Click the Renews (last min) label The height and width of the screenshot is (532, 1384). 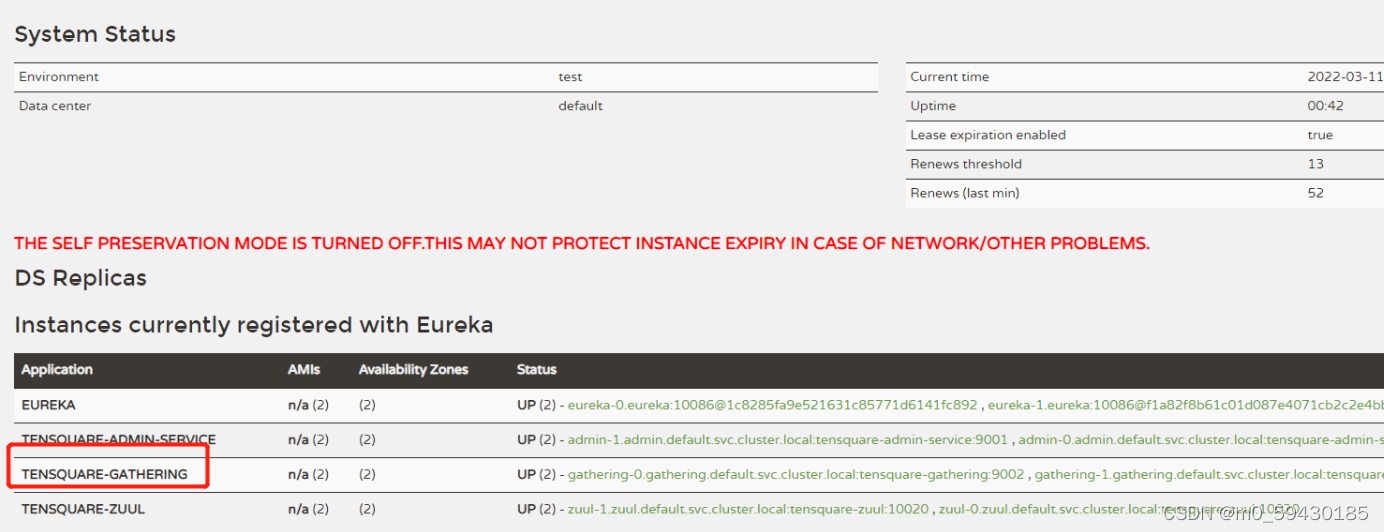click(965, 193)
